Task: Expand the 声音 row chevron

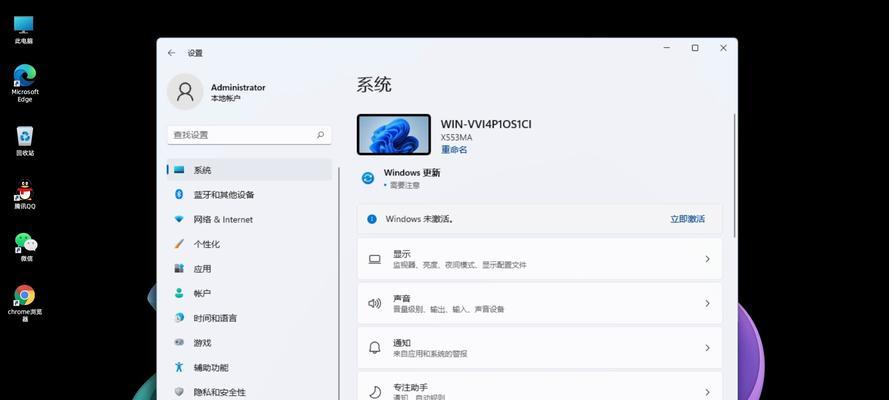Action: [x=707, y=304]
